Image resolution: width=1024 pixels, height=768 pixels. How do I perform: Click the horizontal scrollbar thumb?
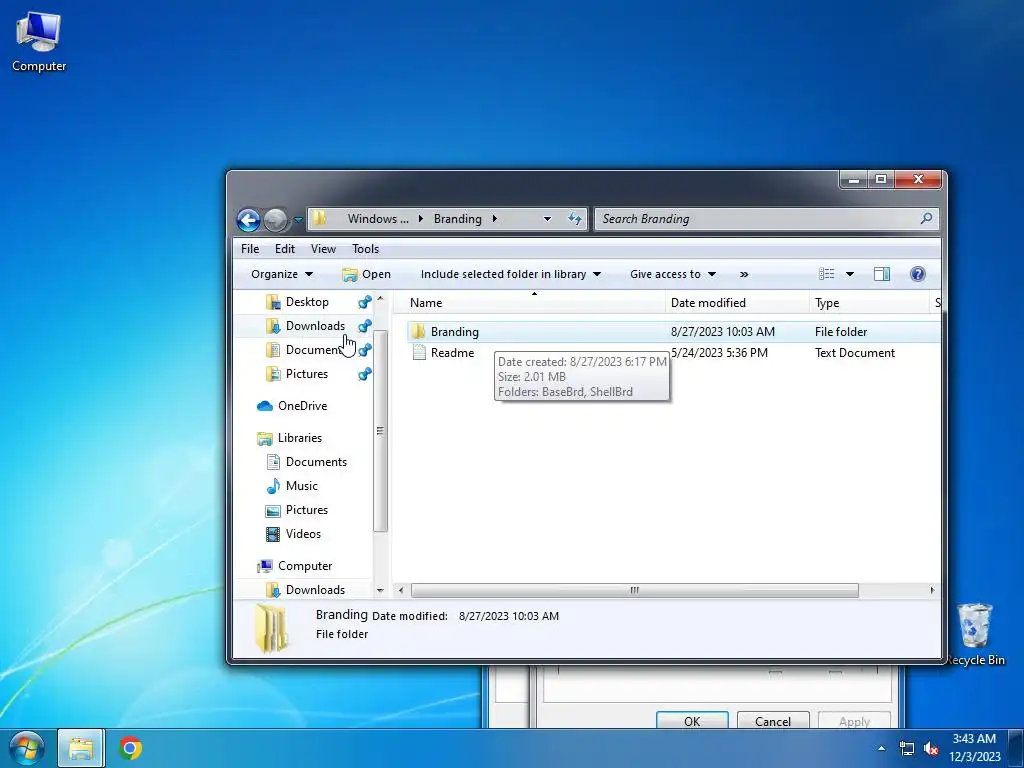click(634, 590)
